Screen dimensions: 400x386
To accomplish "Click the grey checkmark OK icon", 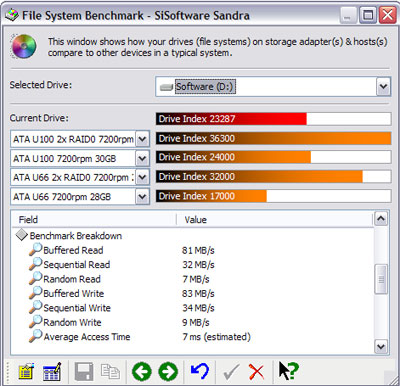I will tap(231, 371).
